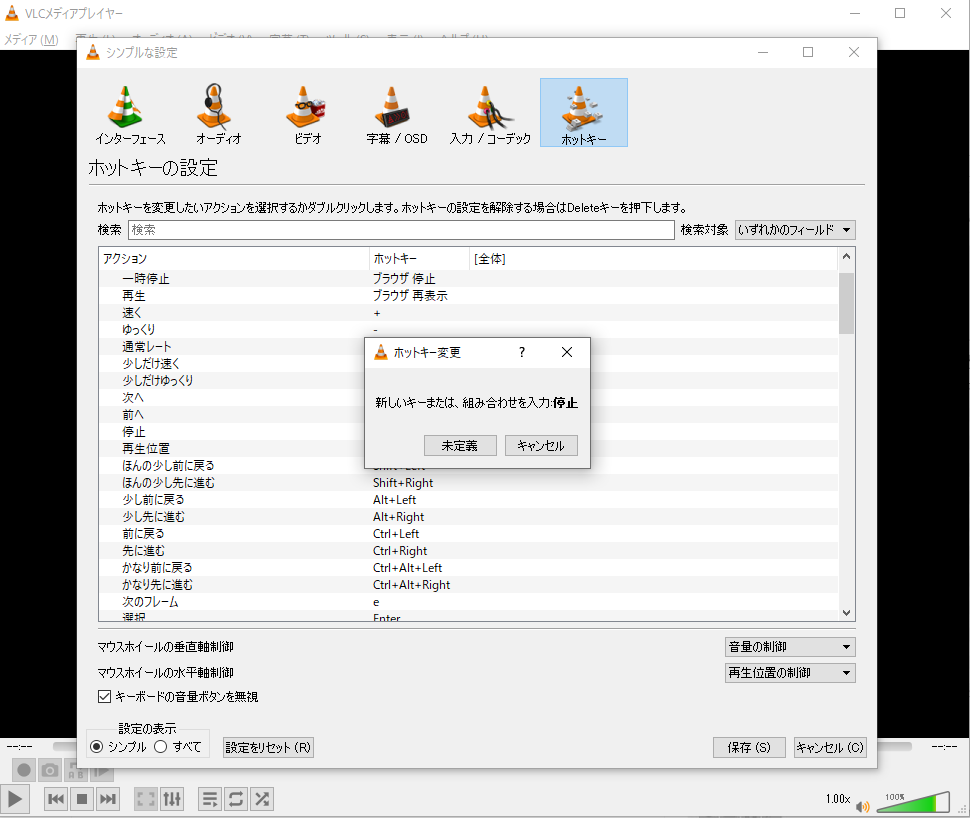Image resolution: width=970 pixels, height=818 pixels.
Task: Toggle the shuffle playback icon
Action: (x=262, y=799)
